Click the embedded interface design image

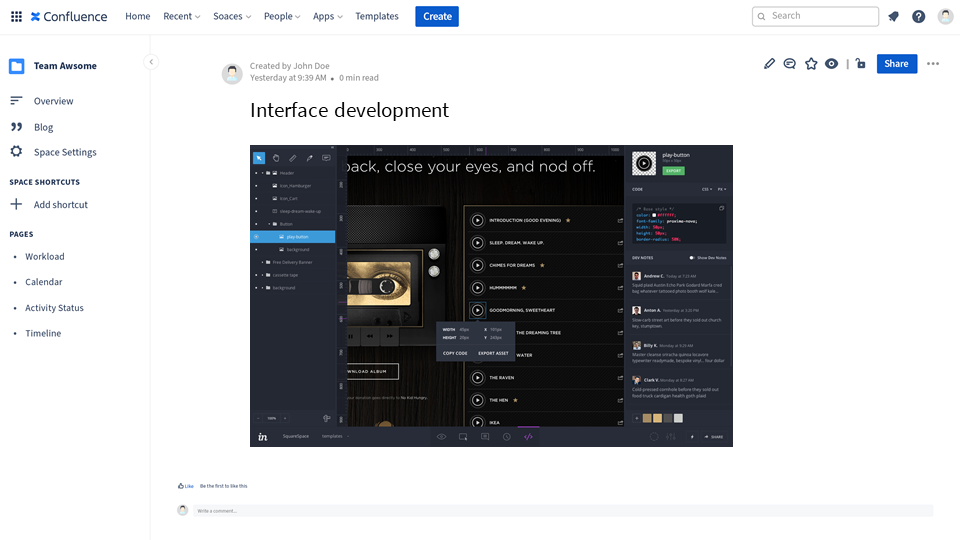(491, 296)
